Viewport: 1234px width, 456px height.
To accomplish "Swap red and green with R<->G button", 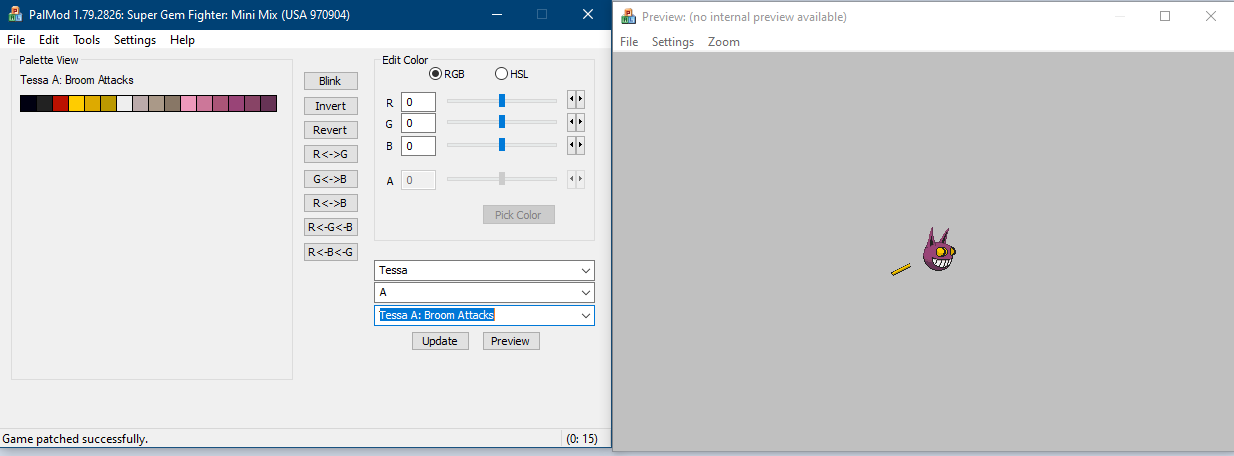I will coord(330,154).
